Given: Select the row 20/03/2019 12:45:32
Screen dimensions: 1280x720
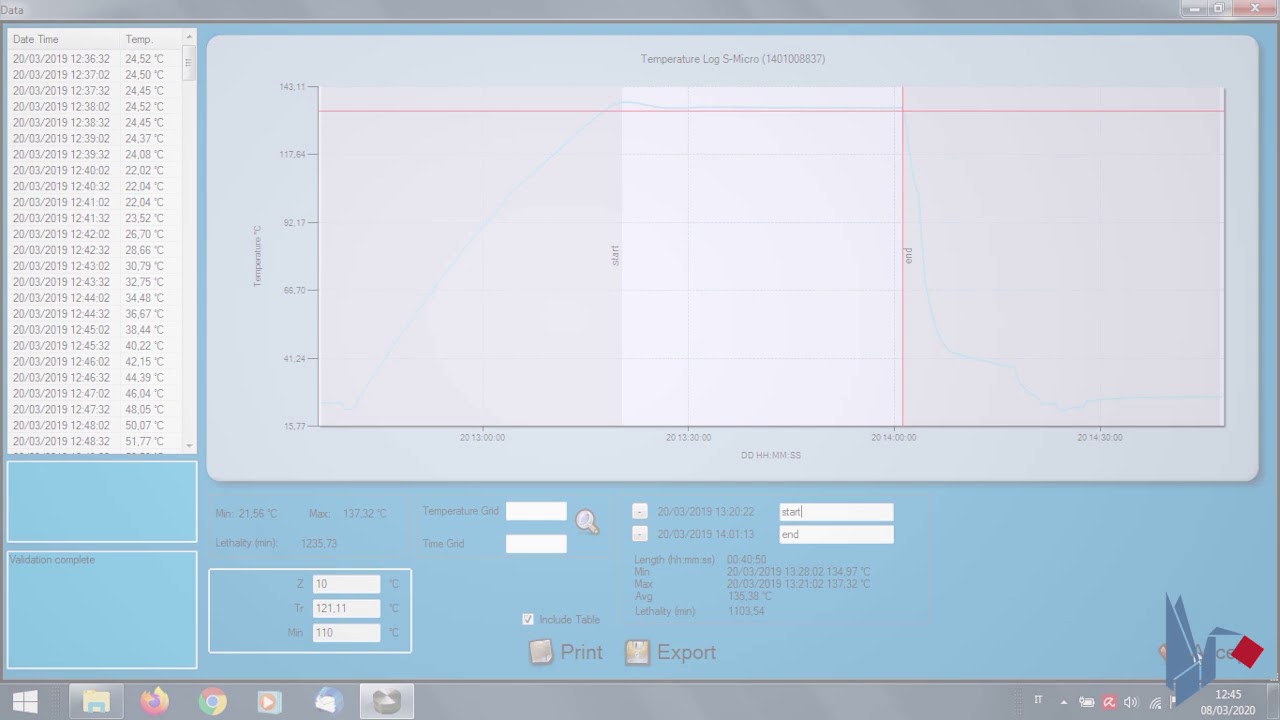Looking at the screenshot, I should coord(95,346).
